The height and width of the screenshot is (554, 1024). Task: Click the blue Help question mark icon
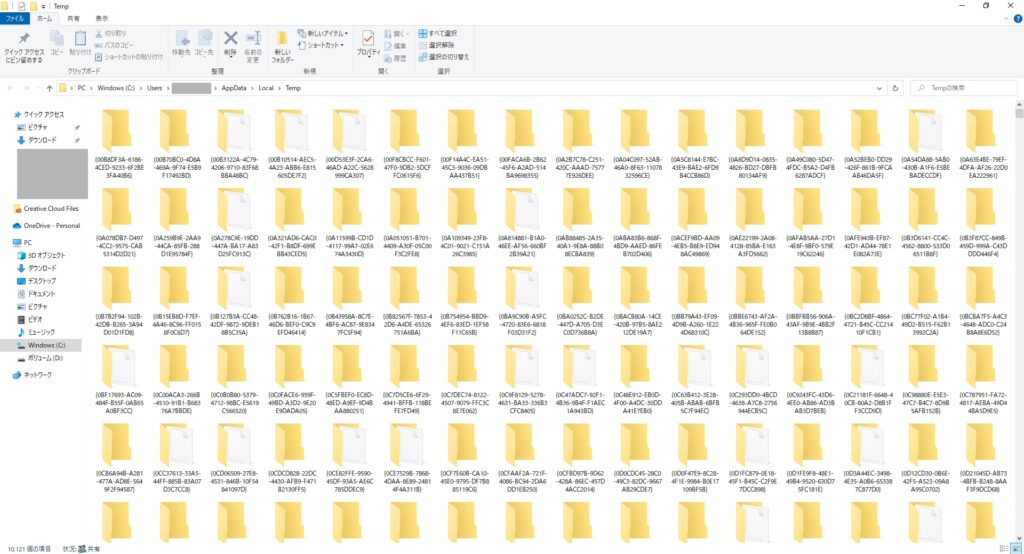tap(1015, 18)
